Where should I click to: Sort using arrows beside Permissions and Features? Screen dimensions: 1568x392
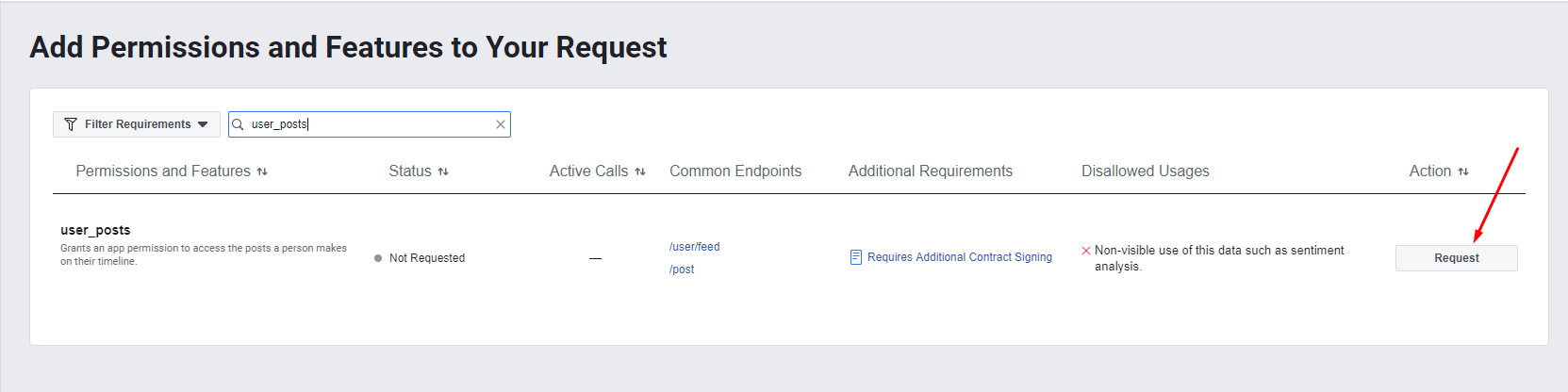click(x=262, y=171)
